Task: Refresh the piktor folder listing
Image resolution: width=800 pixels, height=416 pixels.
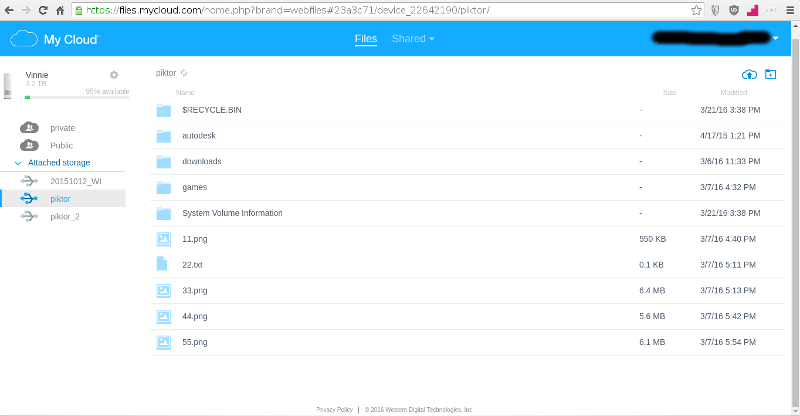Action: (x=185, y=73)
